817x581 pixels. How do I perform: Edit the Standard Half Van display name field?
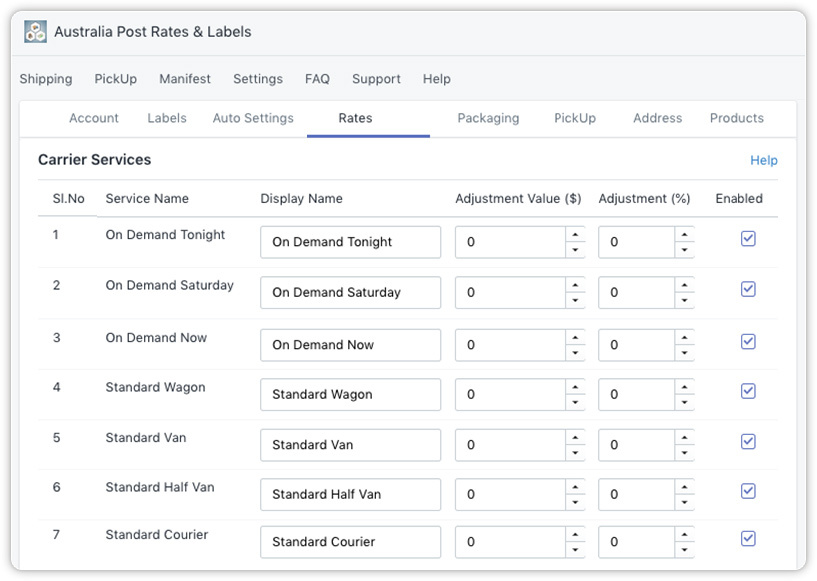pos(350,494)
